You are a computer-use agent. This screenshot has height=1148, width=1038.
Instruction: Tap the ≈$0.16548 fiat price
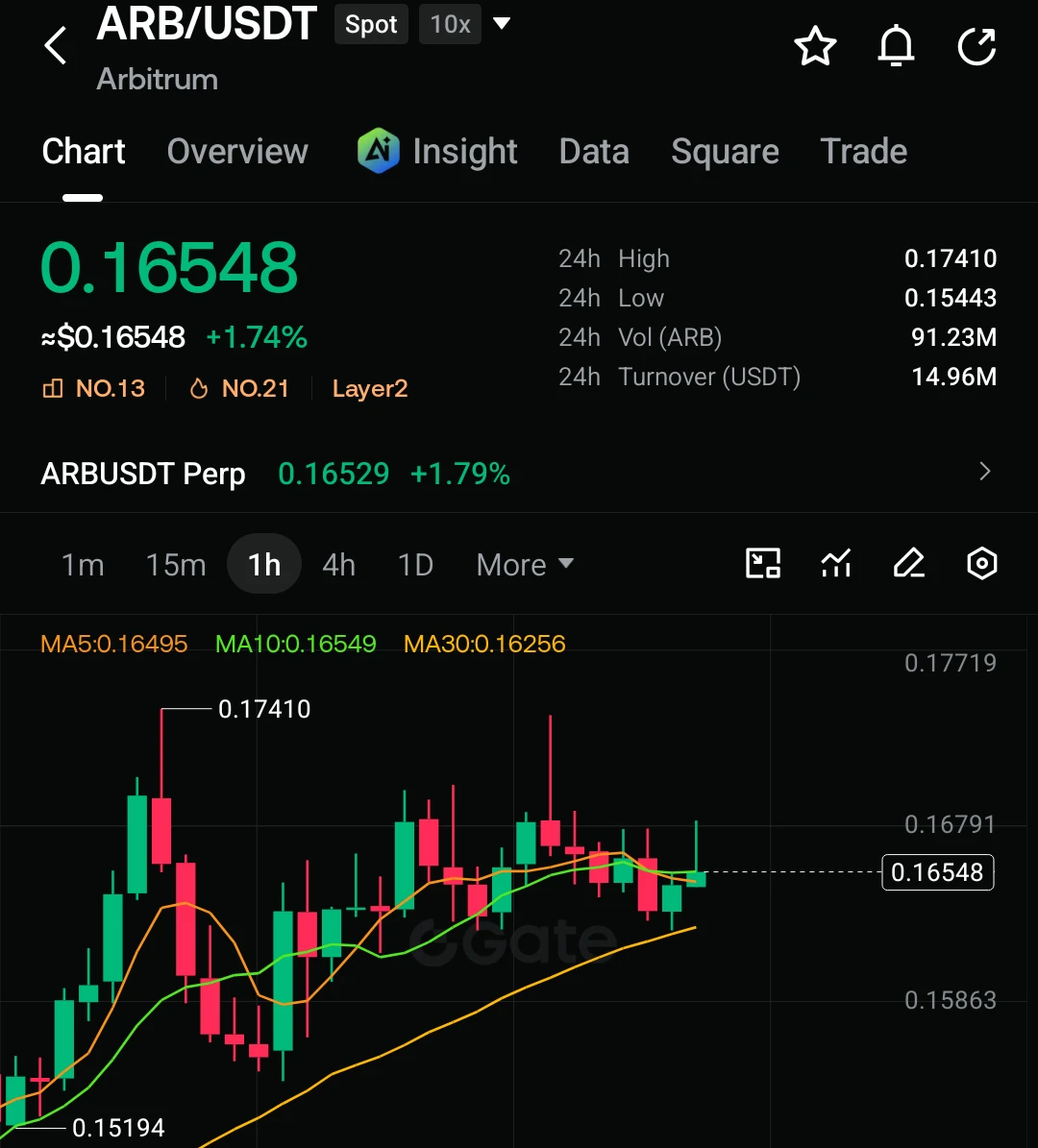click(113, 337)
